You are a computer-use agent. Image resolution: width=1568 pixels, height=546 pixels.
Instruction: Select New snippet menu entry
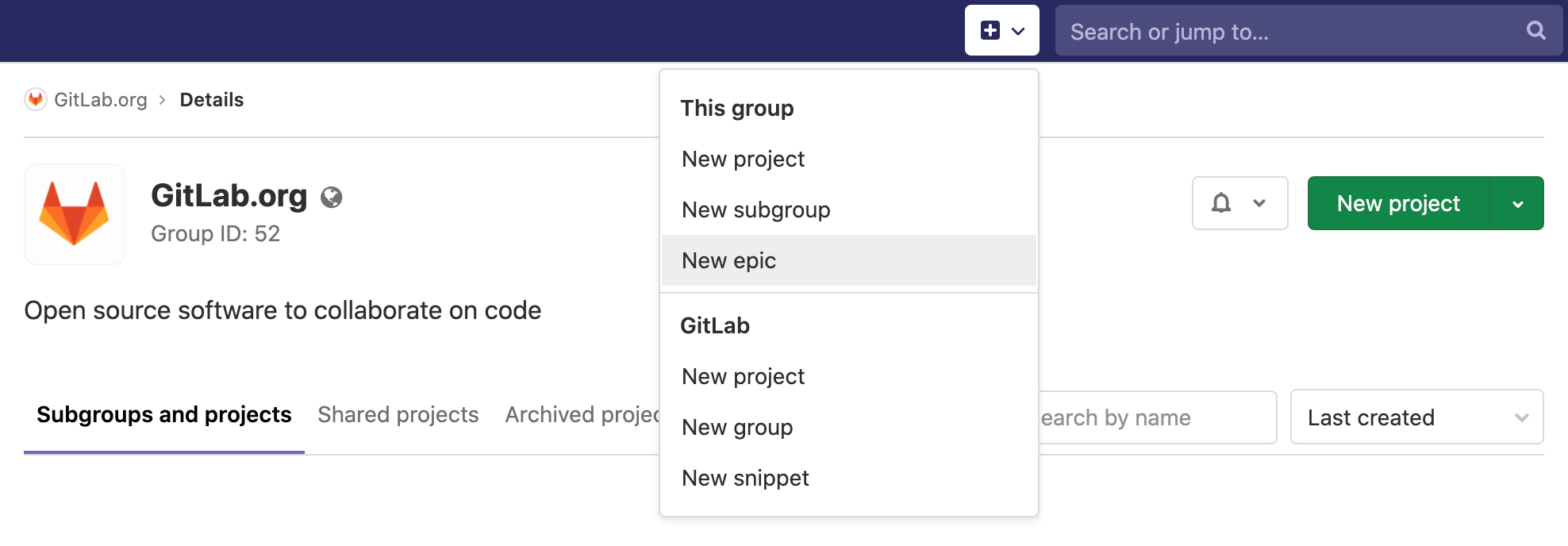tap(745, 478)
